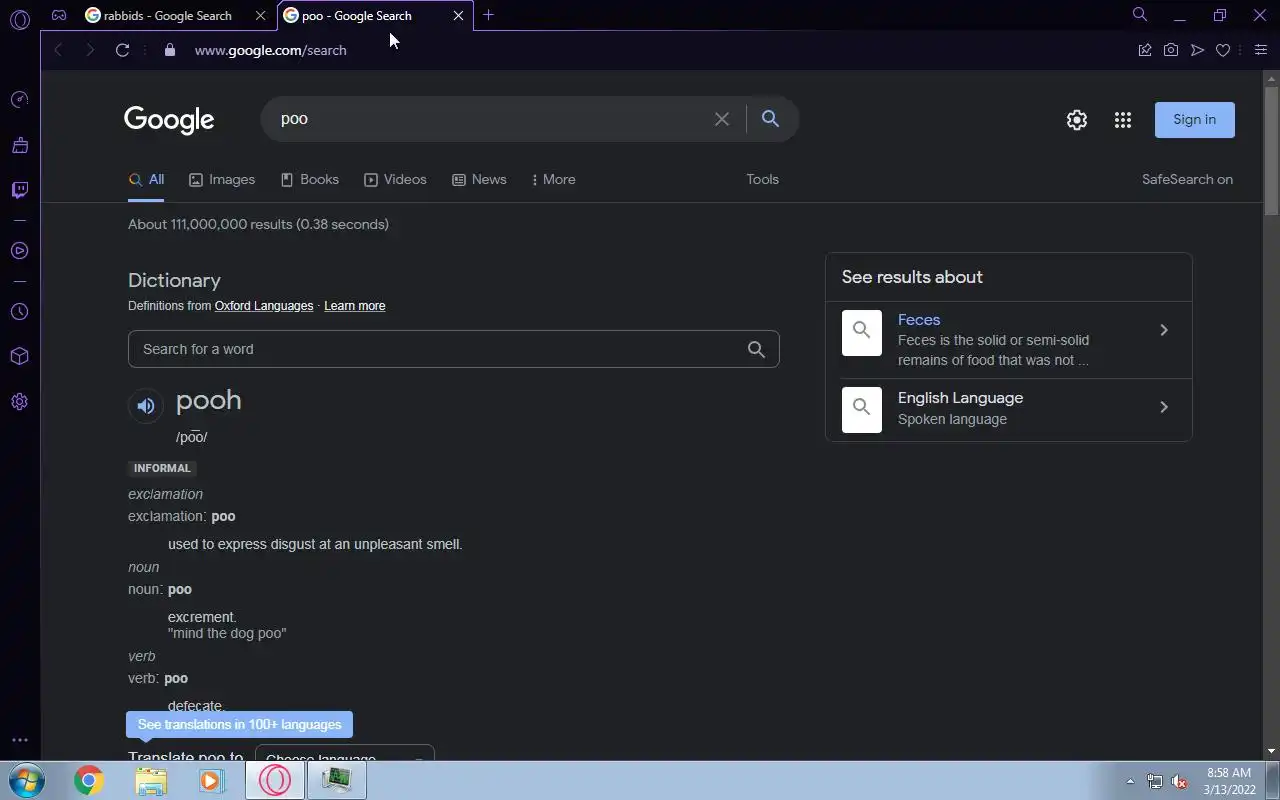Open the Learn more link
The height and width of the screenshot is (800, 1280).
[x=354, y=306]
